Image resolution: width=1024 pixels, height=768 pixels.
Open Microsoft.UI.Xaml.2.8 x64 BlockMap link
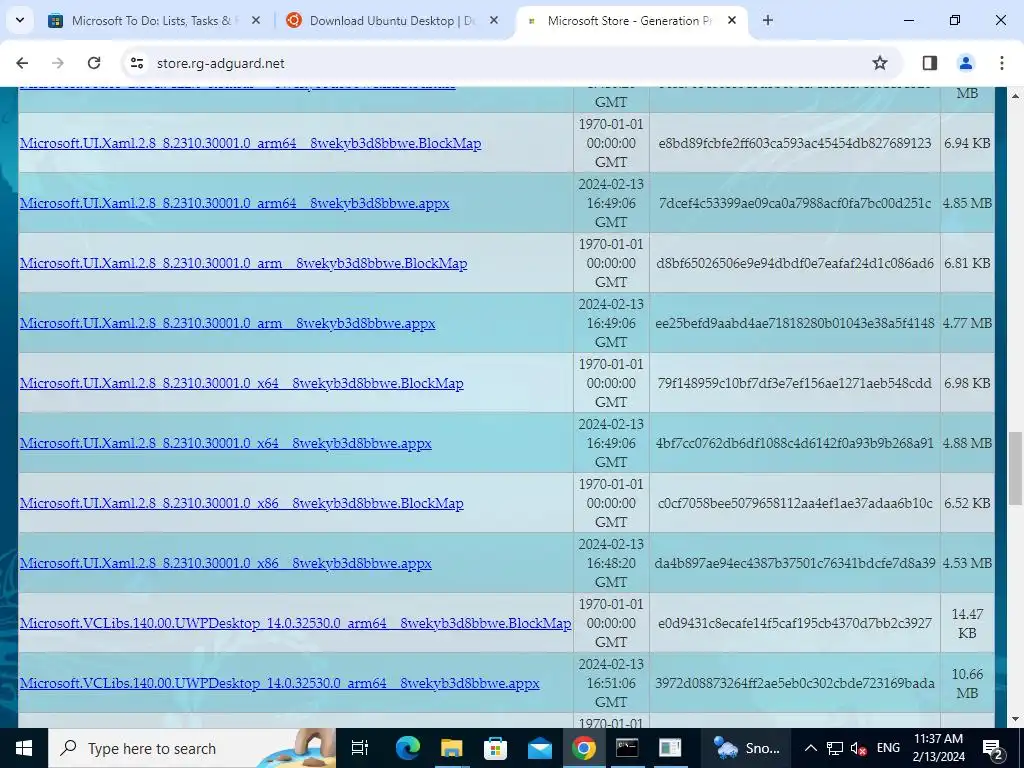tap(242, 383)
